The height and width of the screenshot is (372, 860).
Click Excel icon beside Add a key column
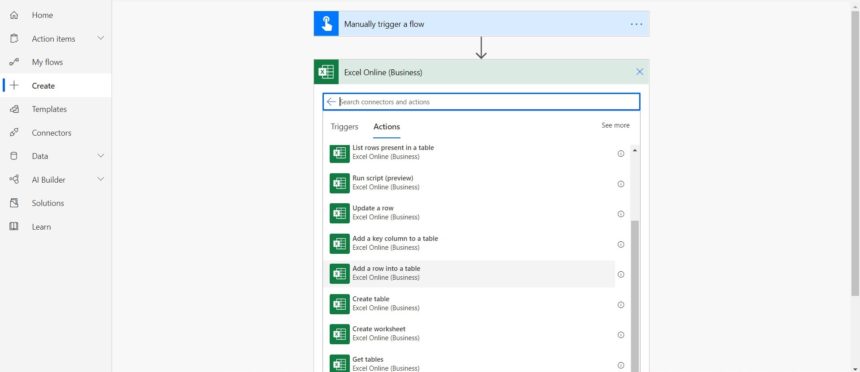click(340, 244)
